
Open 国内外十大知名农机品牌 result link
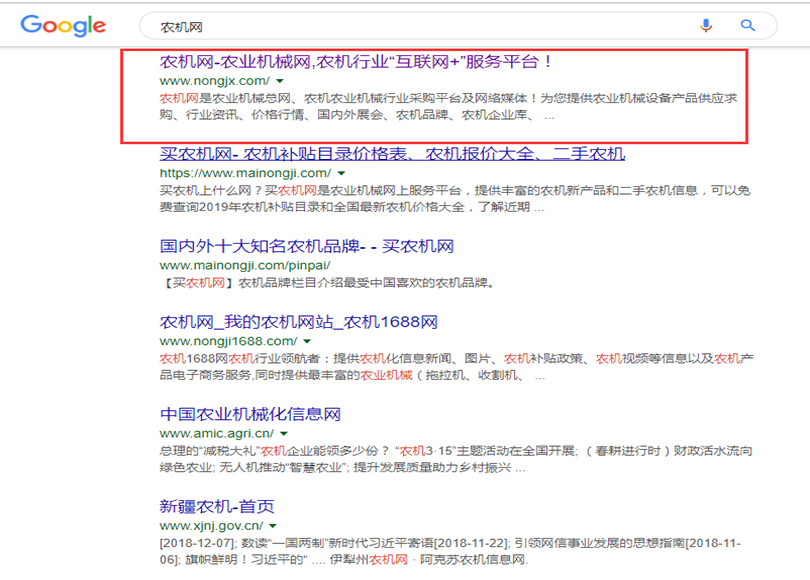[307, 246]
